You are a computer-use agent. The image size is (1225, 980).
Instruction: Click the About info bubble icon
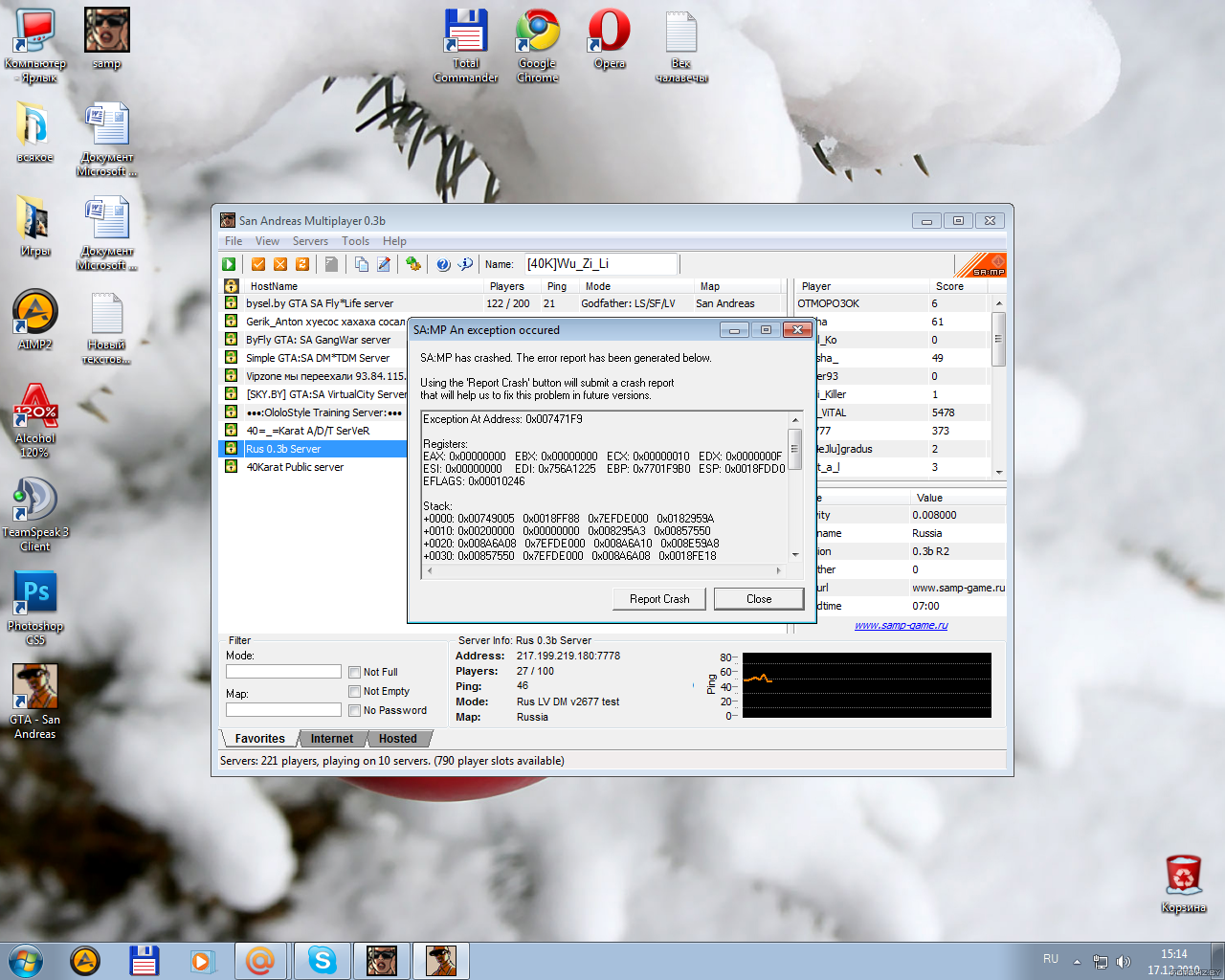pyautogui.click(x=465, y=264)
